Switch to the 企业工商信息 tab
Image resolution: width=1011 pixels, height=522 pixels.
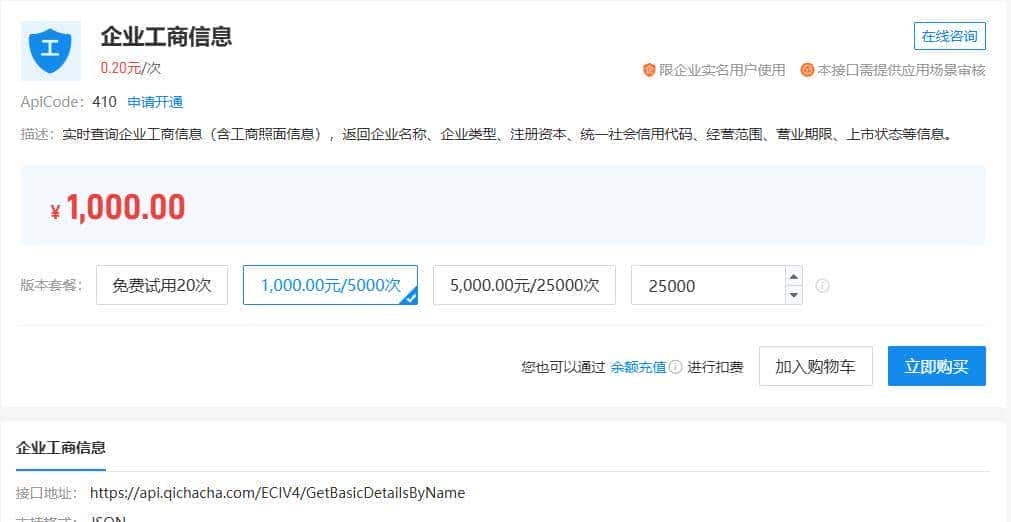coord(61,448)
